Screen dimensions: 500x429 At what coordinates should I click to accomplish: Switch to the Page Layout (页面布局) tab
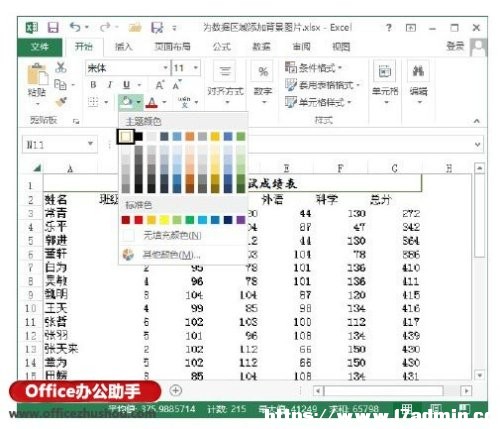coord(172,47)
